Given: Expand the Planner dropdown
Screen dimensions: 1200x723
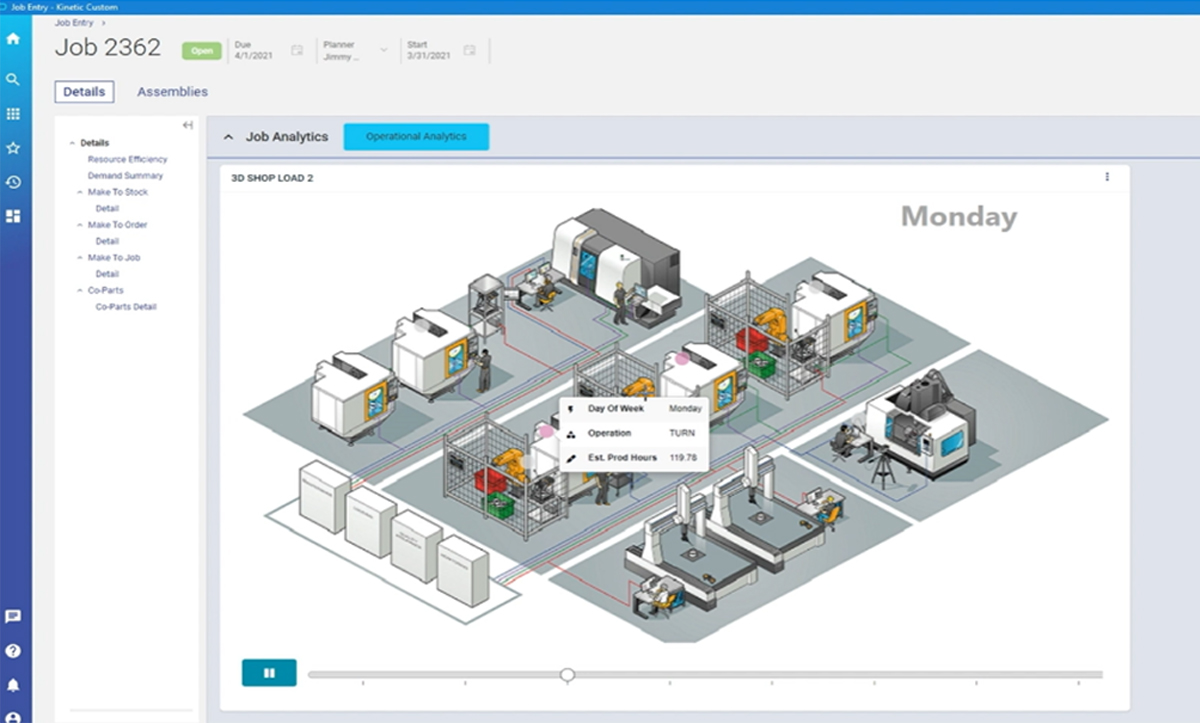Looking at the screenshot, I should click(x=383, y=50).
